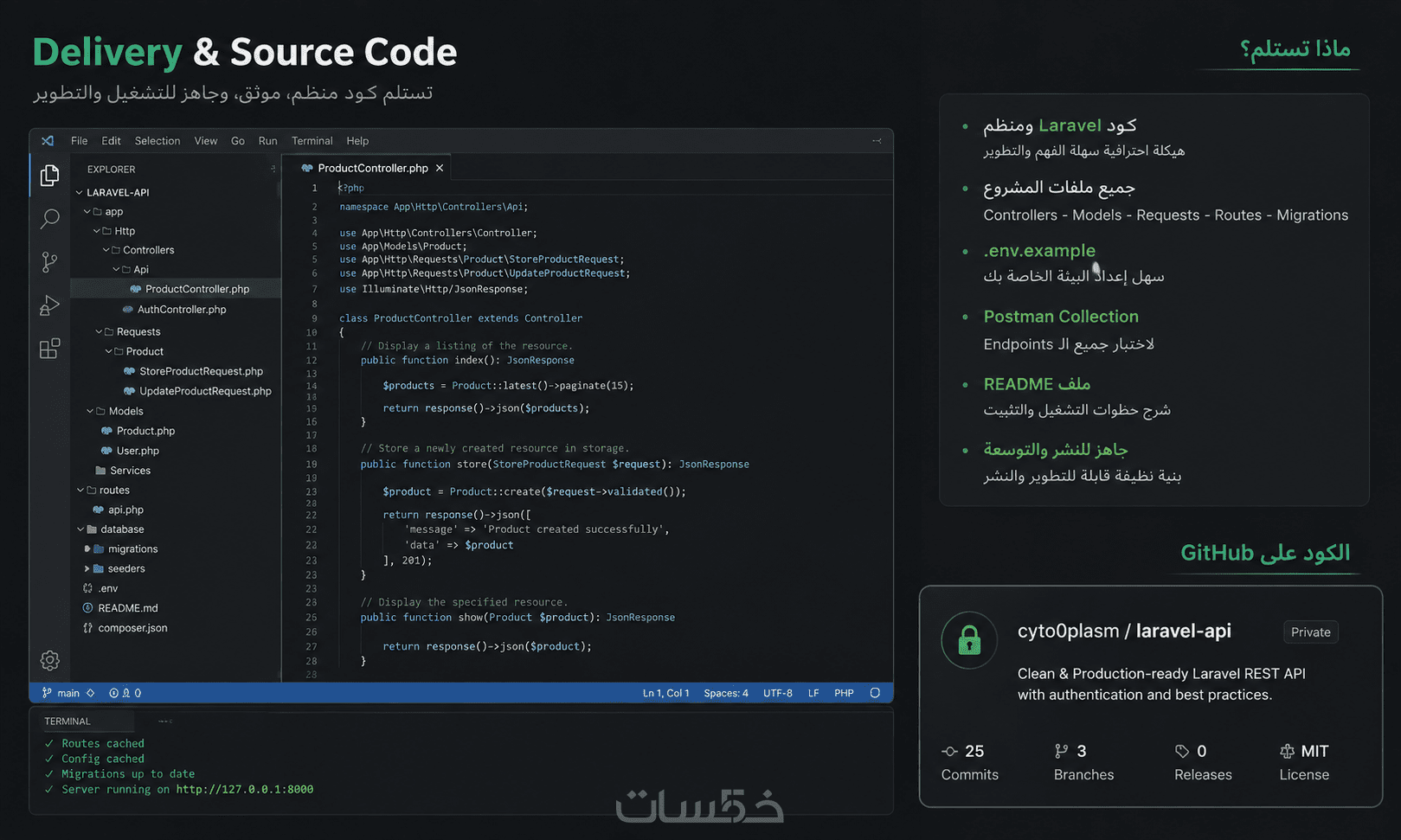Select the Services folder

(130, 471)
